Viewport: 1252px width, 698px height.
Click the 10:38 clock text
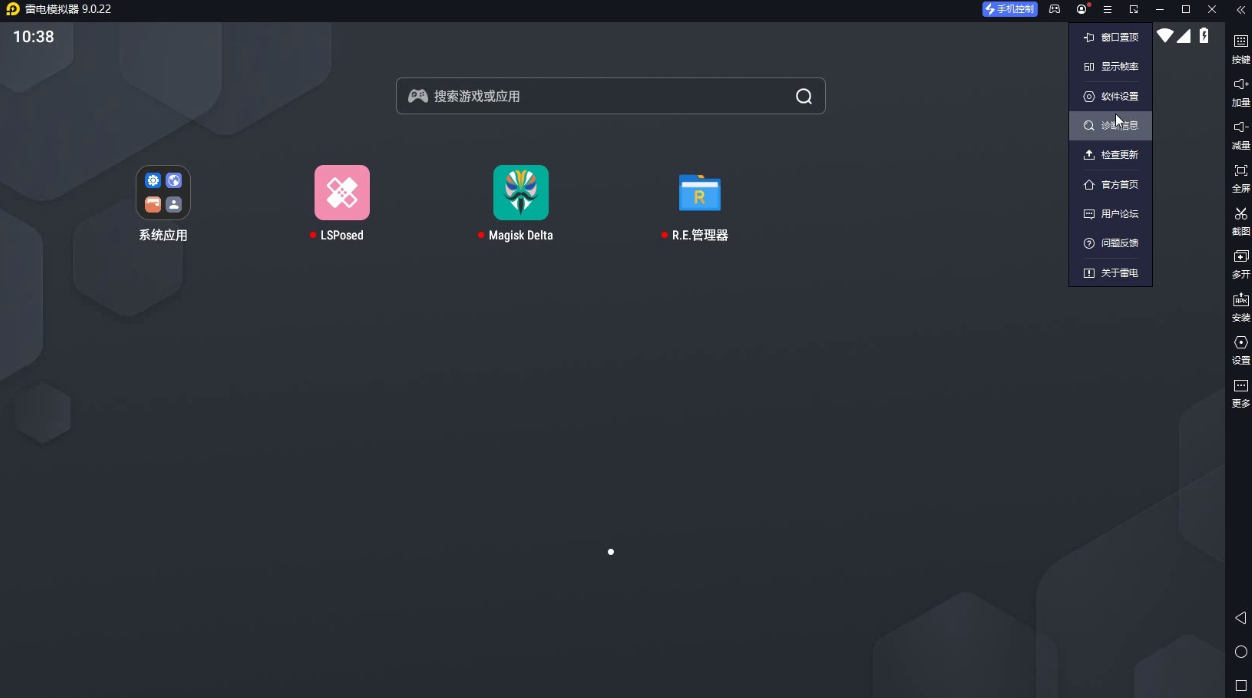(x=33, y=37)
